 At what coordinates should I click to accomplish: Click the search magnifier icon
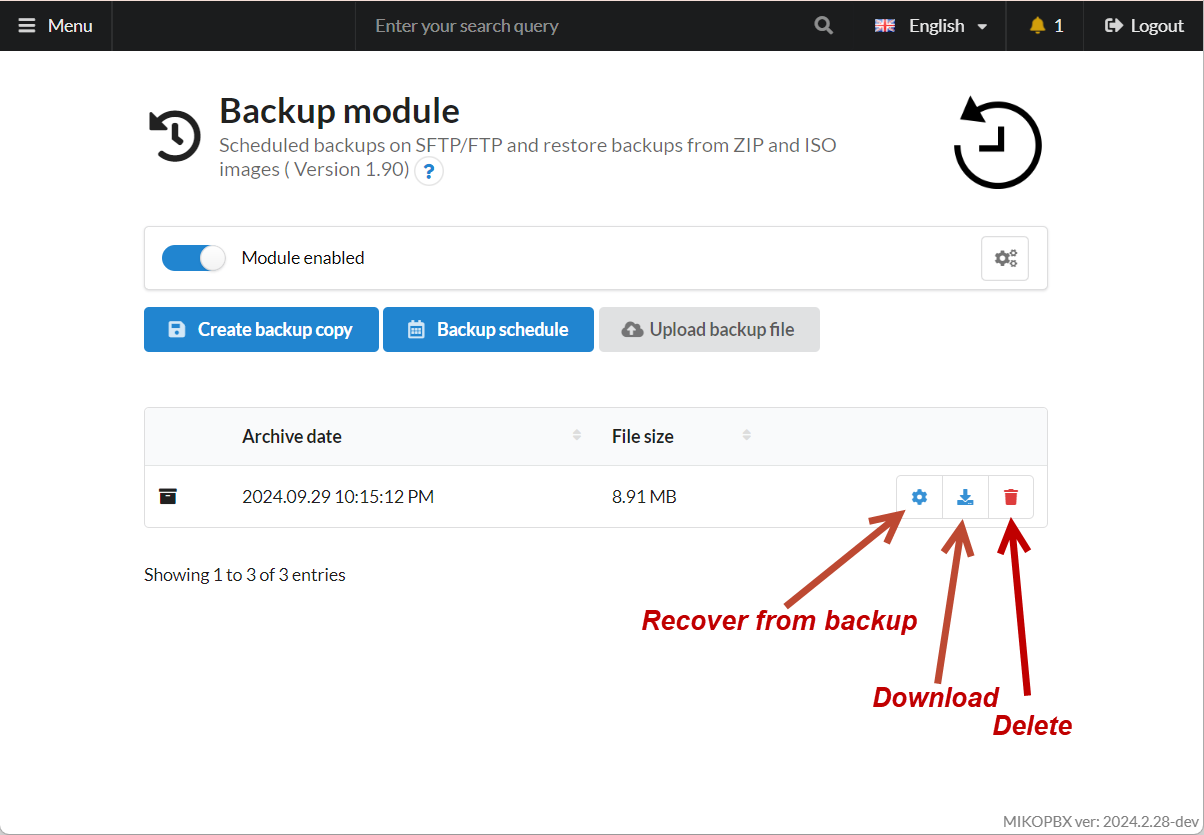(x=824, y=26)
